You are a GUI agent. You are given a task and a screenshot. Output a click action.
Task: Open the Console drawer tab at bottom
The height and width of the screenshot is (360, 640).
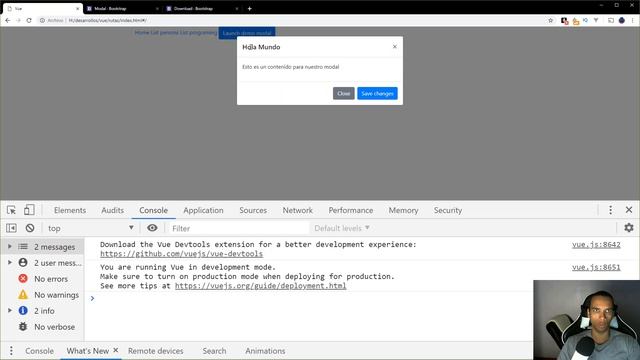point(39,351)
